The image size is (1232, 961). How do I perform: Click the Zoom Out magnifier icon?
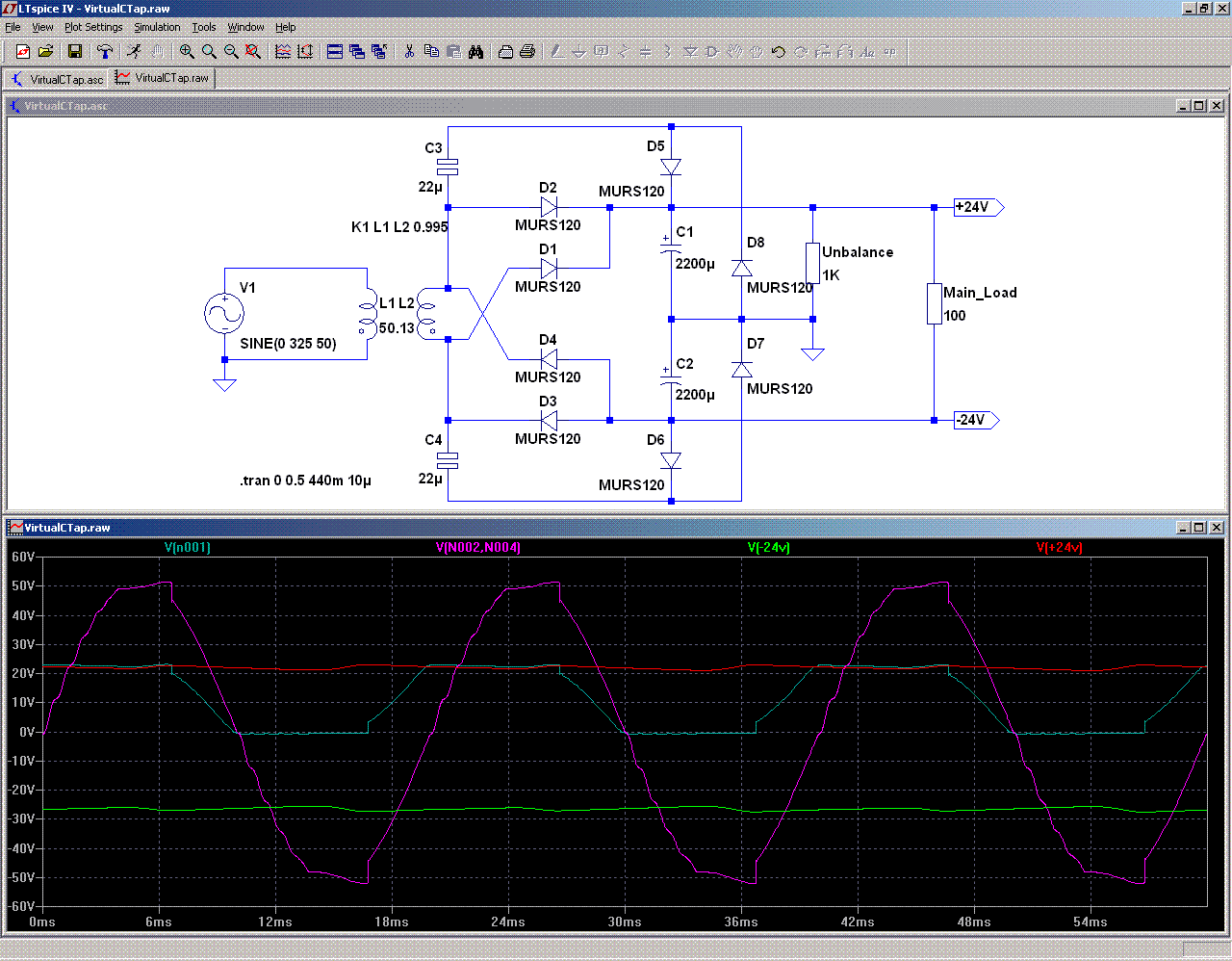[x=231, y=51]
